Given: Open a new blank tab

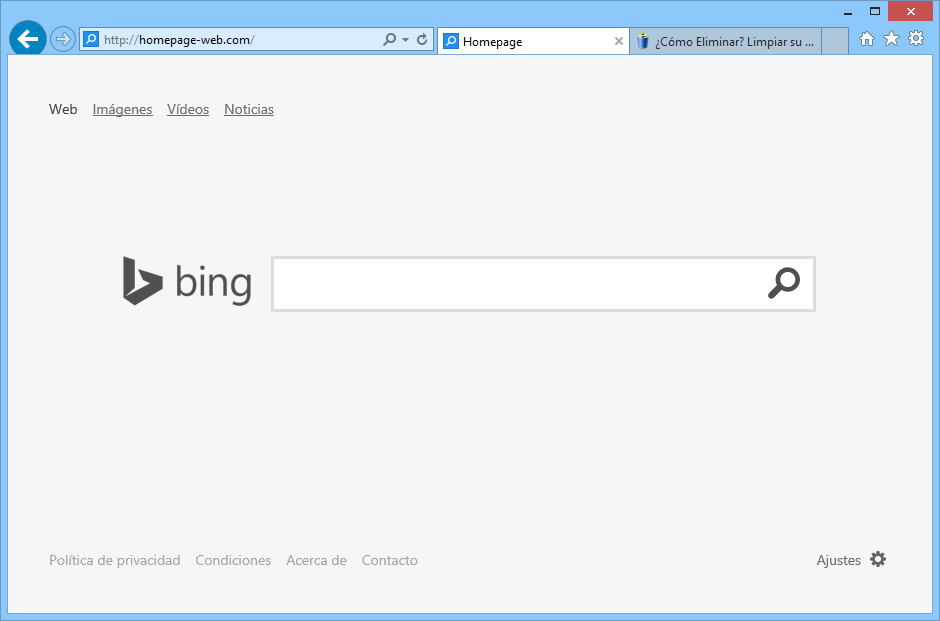Looking at the screenshot, I should click(x=834, y=41).
